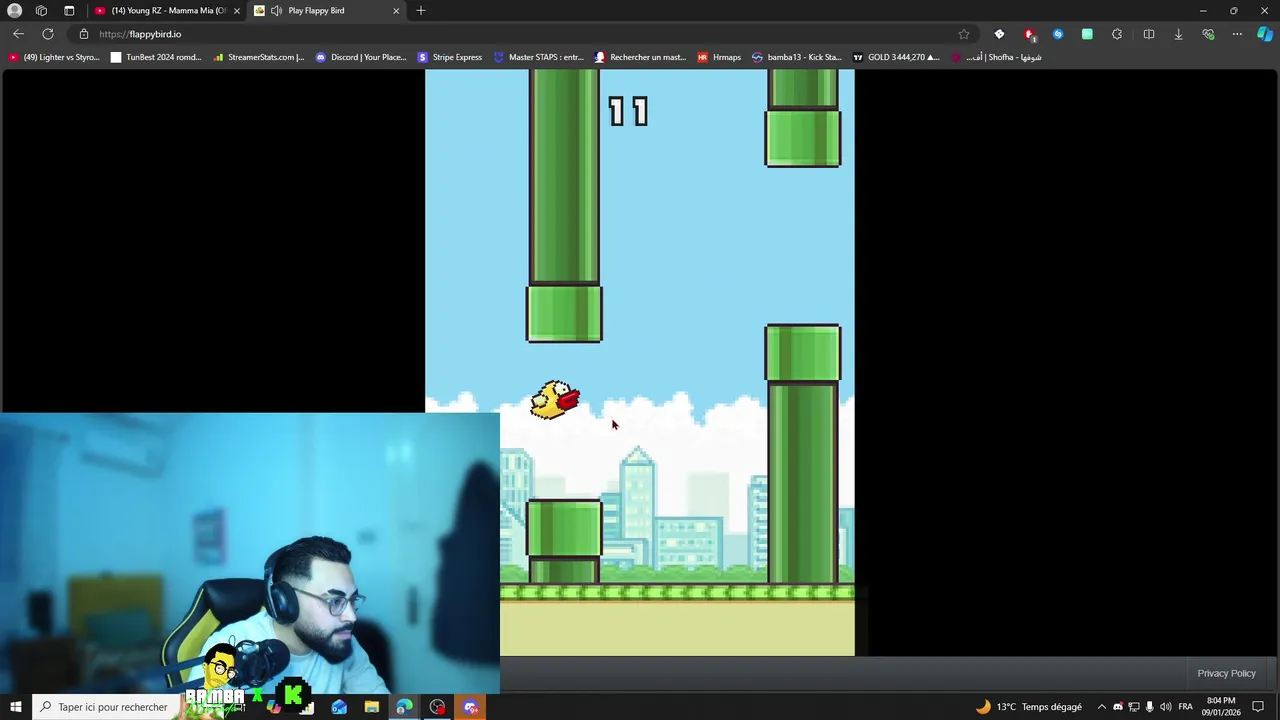This screenshot has height=720, width=1280.
Task: Open the red circular taskbar app
Action: [437, 707]
